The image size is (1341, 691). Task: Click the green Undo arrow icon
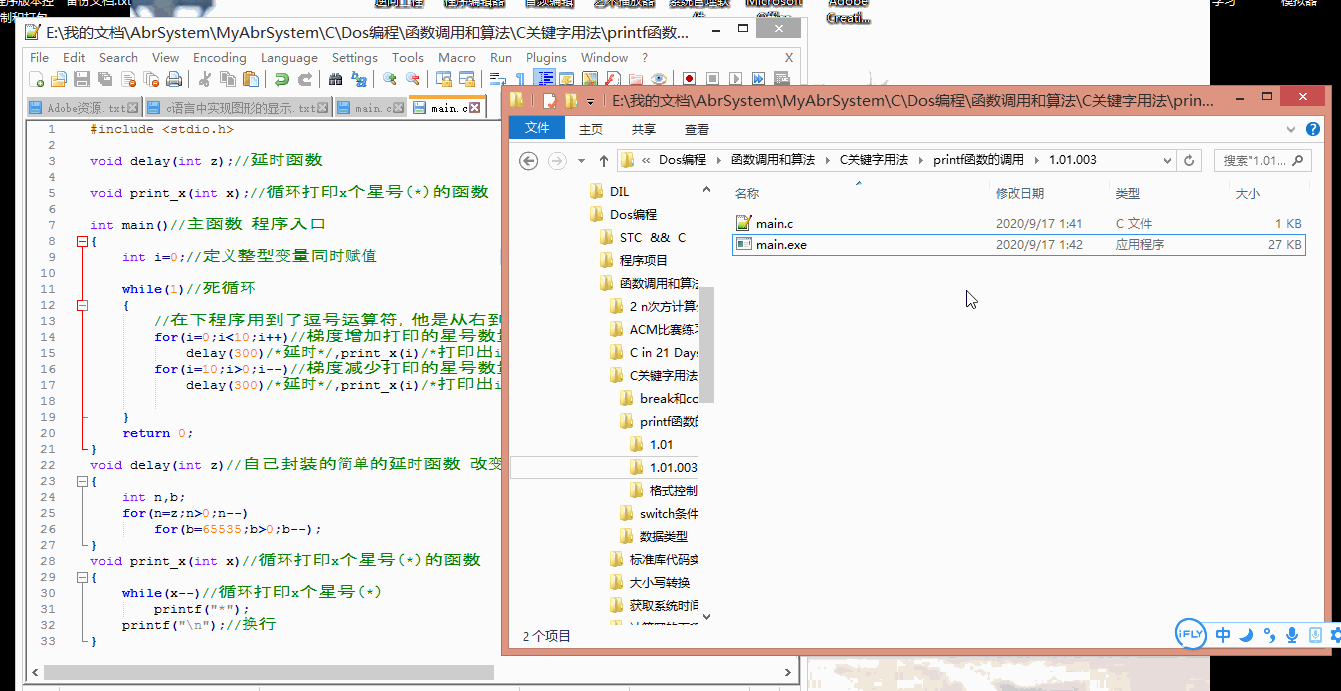[282, 80]
